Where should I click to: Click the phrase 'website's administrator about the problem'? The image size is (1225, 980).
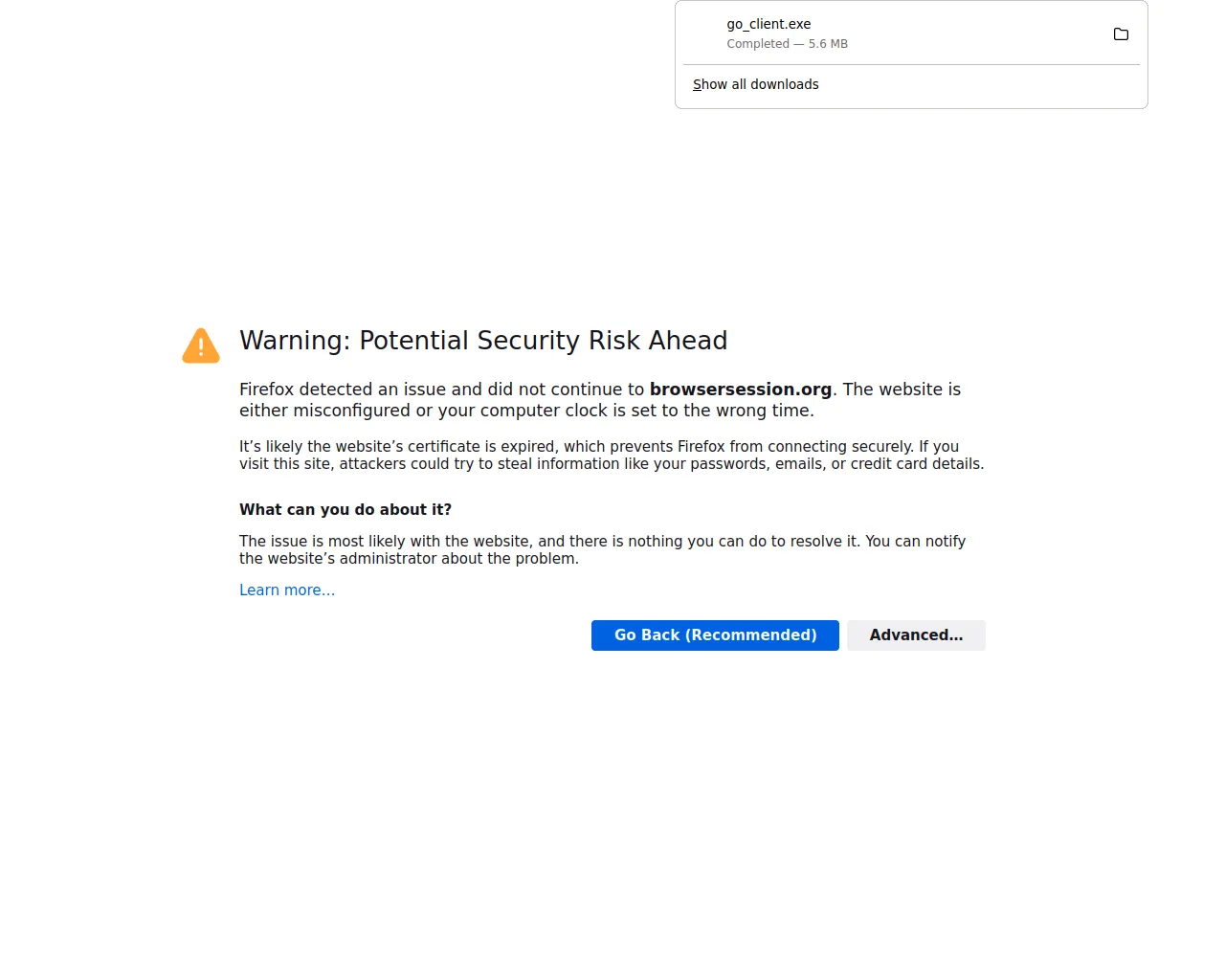[422, 559]
